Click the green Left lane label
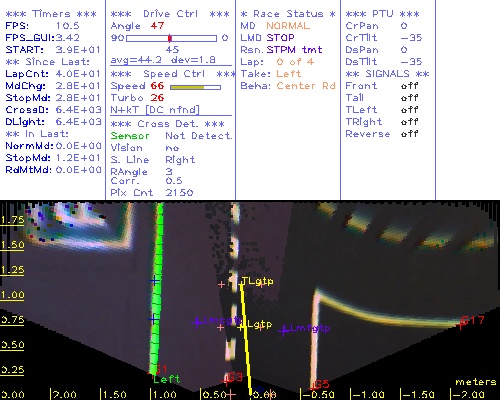This screenshot has width=500, height=400. point(166,379)
